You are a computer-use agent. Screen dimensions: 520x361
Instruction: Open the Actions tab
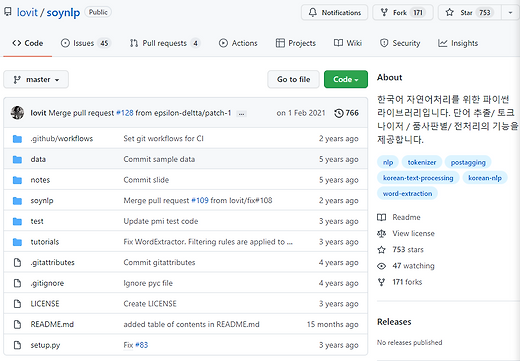pos(238,43)
